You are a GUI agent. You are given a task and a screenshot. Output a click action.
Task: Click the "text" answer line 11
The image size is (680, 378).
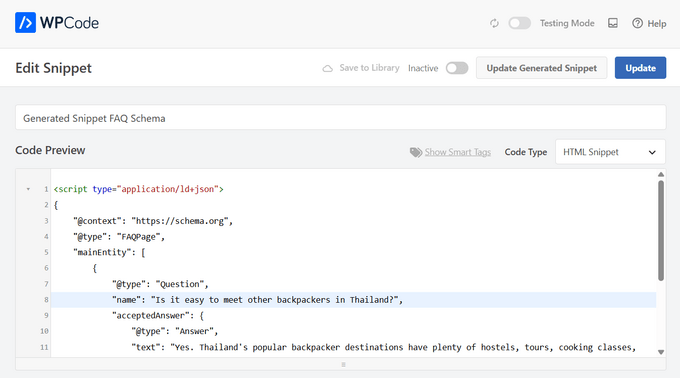[x=383, y=347]
